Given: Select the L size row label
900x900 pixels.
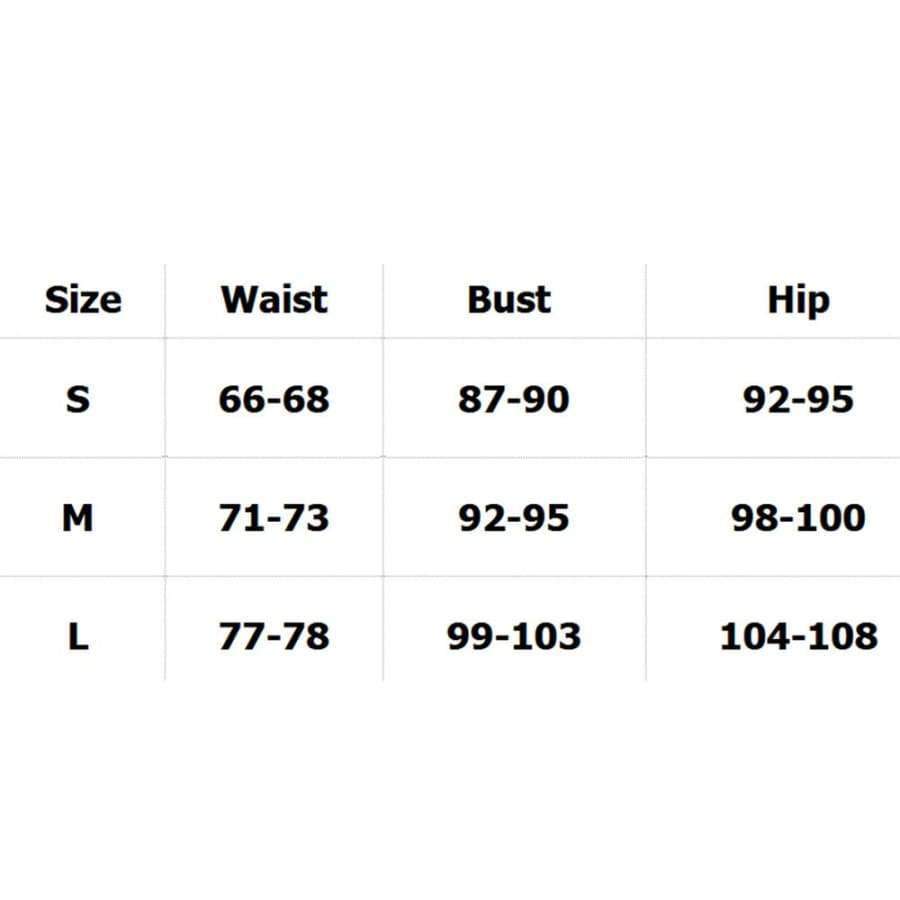Looking at the screenshot, I should (x=78, y=636).
